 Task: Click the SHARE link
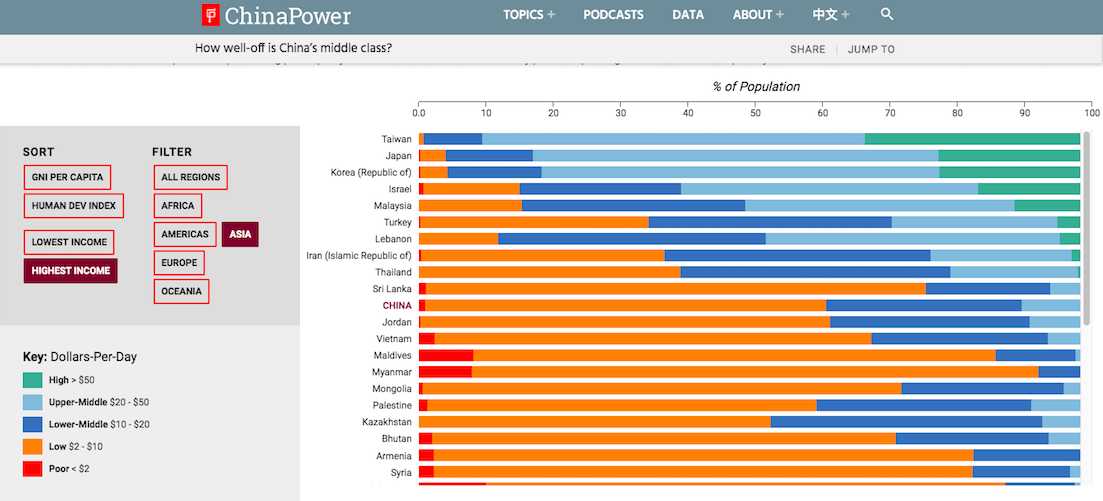point(808,49)
